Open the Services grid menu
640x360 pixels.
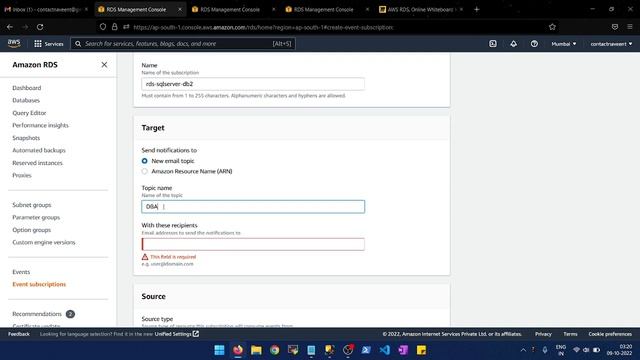pyautogui.click(x=49, y=44)
